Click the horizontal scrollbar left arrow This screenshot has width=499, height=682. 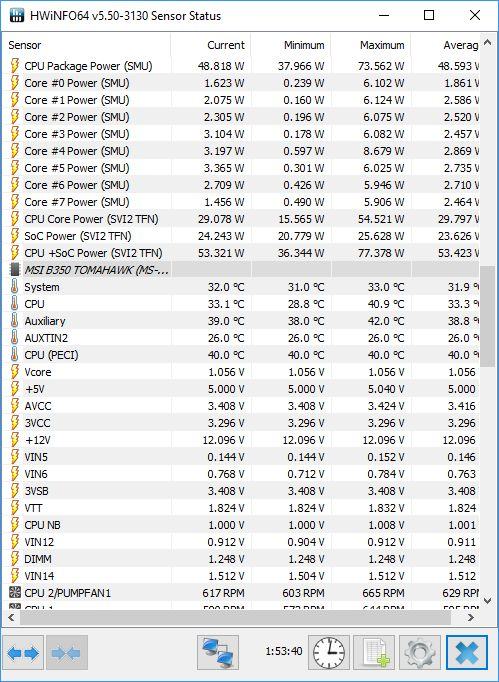click(x=11, y=617)
